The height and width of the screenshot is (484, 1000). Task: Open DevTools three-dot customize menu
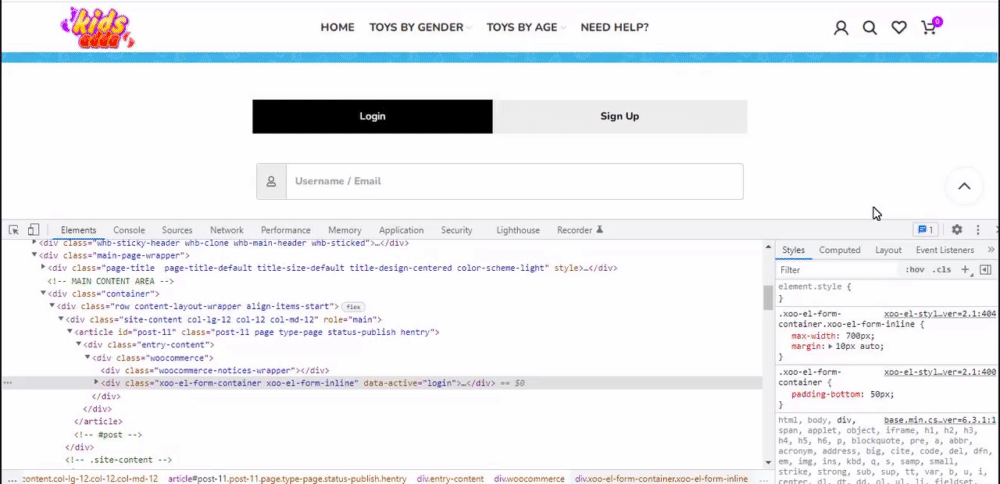pyautogui.click(x=978, y=230)
